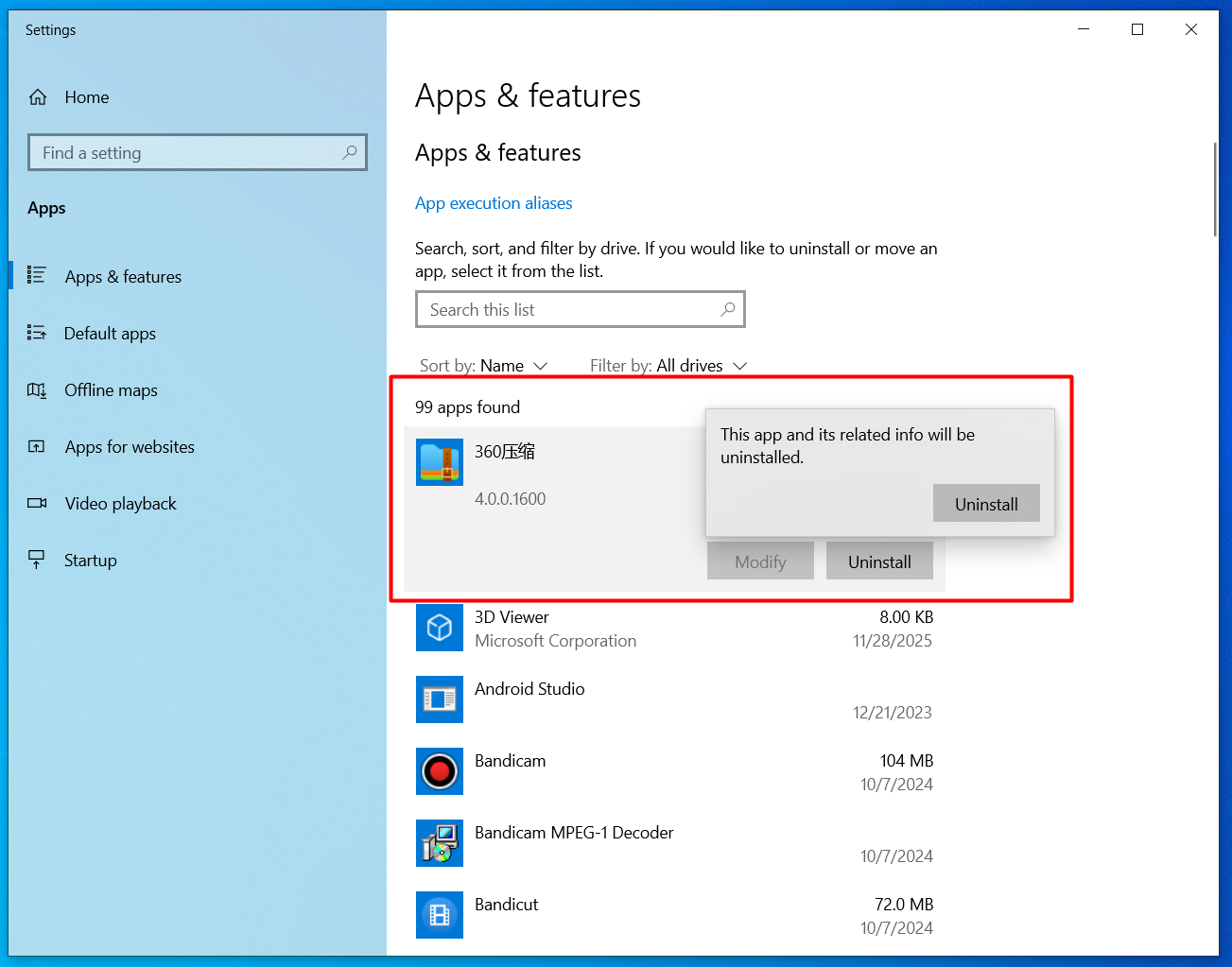Click Uninstall button beside Modify
1232x967 pixels.
tap(879, 561)
